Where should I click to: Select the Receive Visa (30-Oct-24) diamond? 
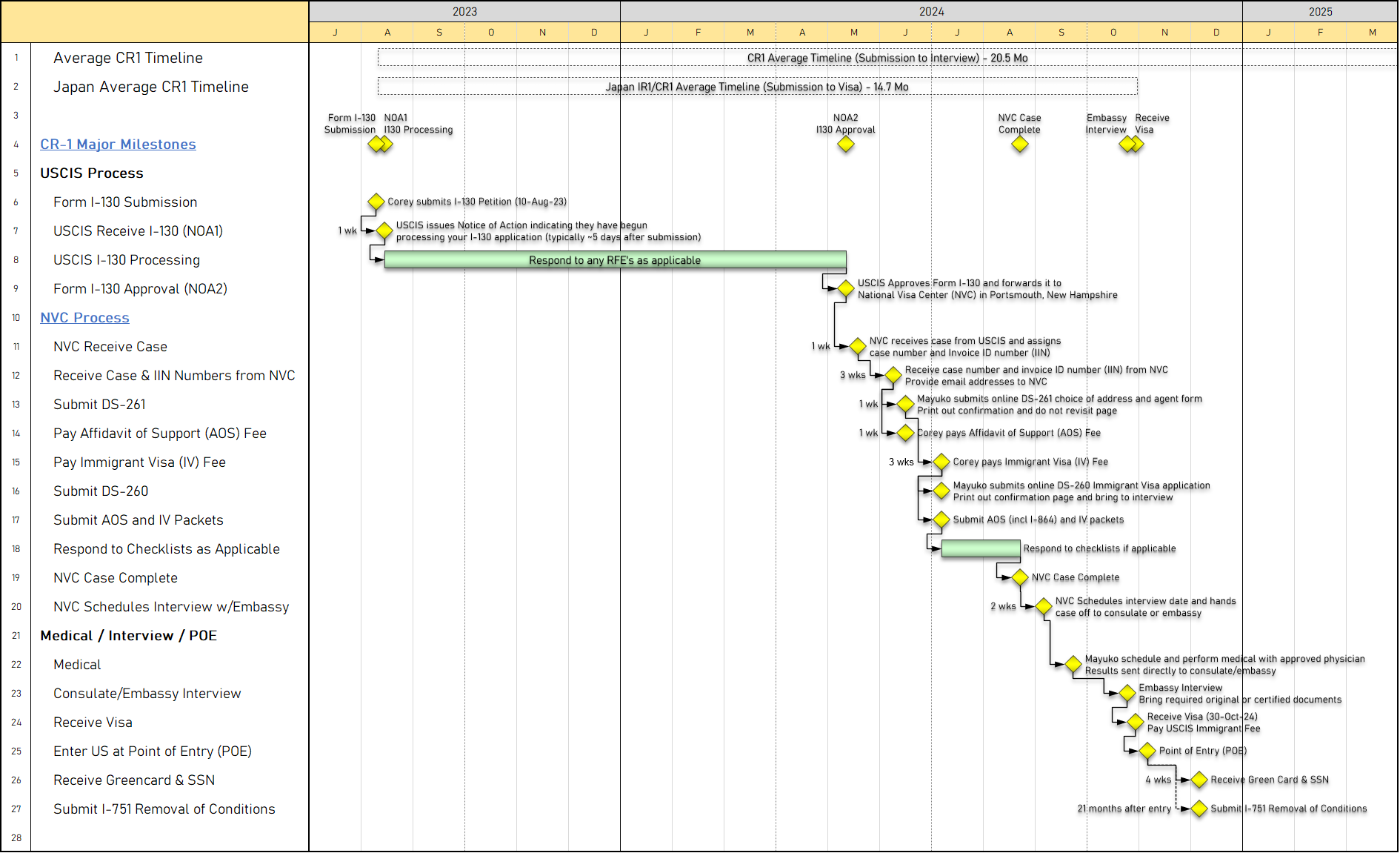[x=1136, y=722]
